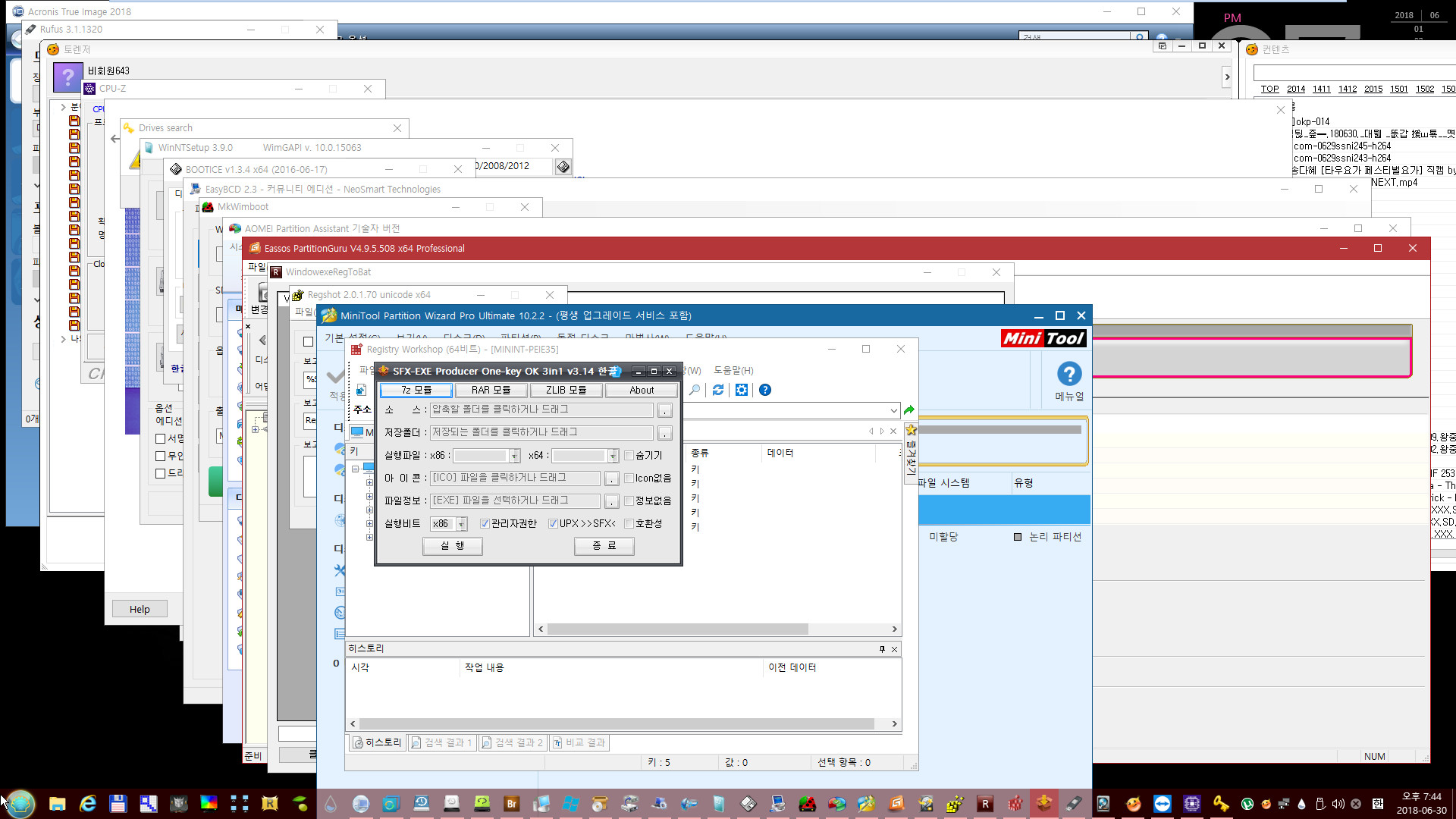Viewport: 1456px width, 819px height.
Task: Open File Explorer from the taskbar
Action: [x=58, y=804]
